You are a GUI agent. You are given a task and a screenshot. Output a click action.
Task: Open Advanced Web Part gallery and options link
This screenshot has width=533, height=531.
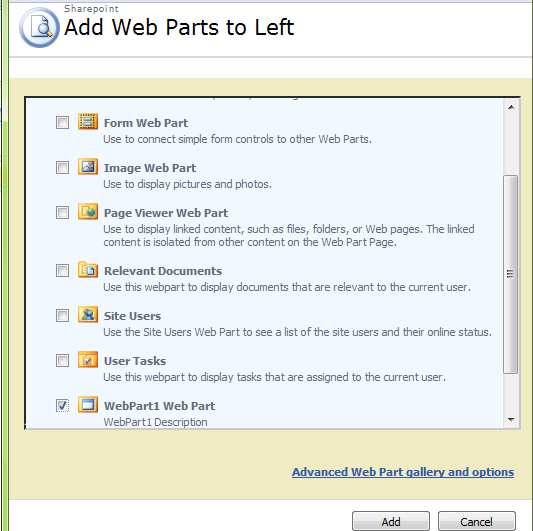coord(403,472)
